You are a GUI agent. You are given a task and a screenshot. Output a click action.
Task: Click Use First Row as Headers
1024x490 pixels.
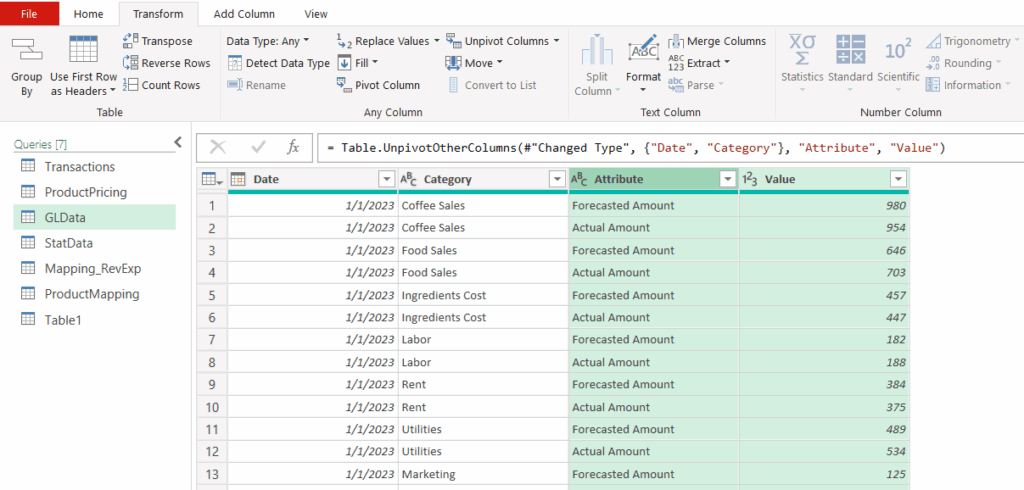pyautogui.click(x=84, y=67)
